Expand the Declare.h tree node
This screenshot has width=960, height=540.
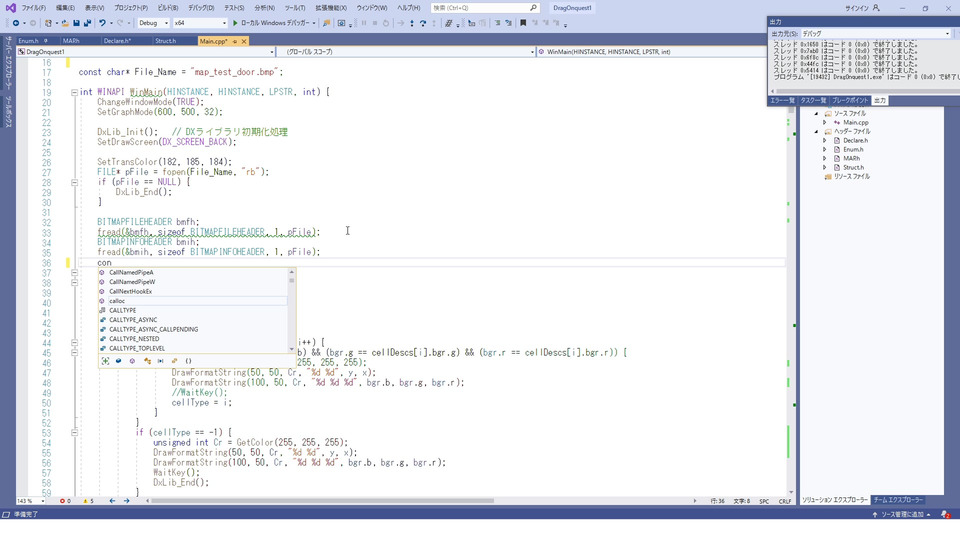tap(824, 141)
